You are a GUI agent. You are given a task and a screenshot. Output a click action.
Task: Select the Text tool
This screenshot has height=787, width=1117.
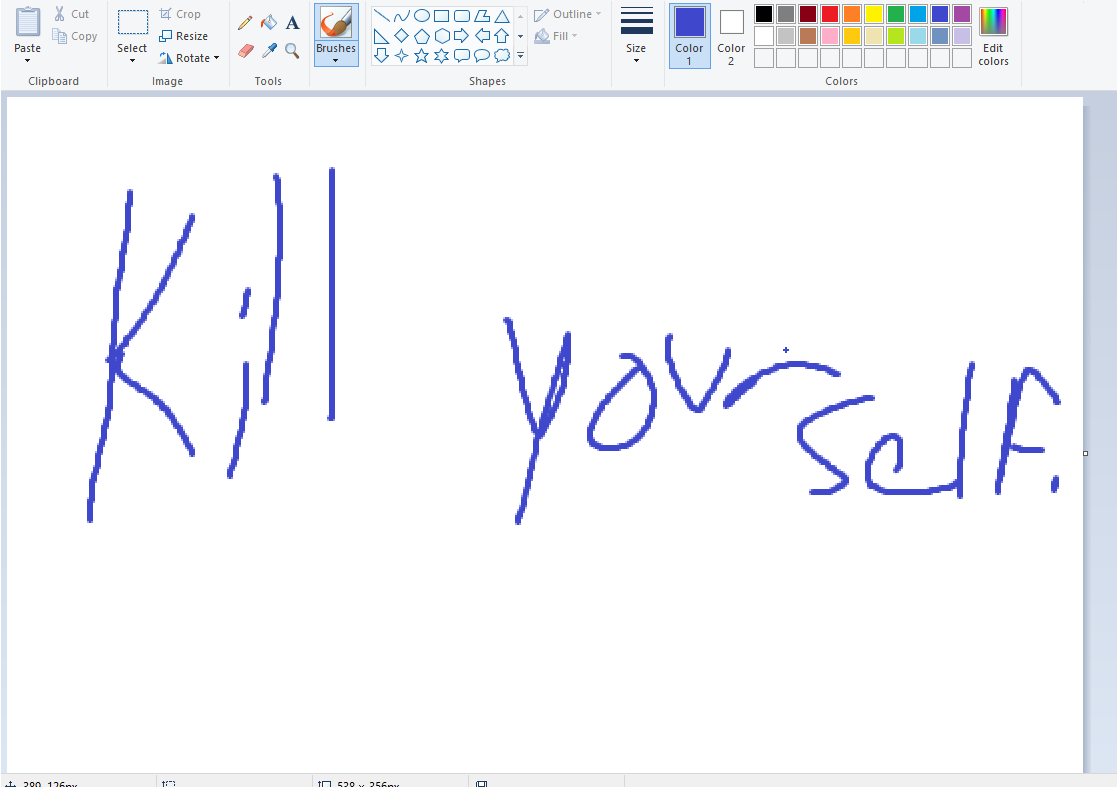(x=292, y=23)
